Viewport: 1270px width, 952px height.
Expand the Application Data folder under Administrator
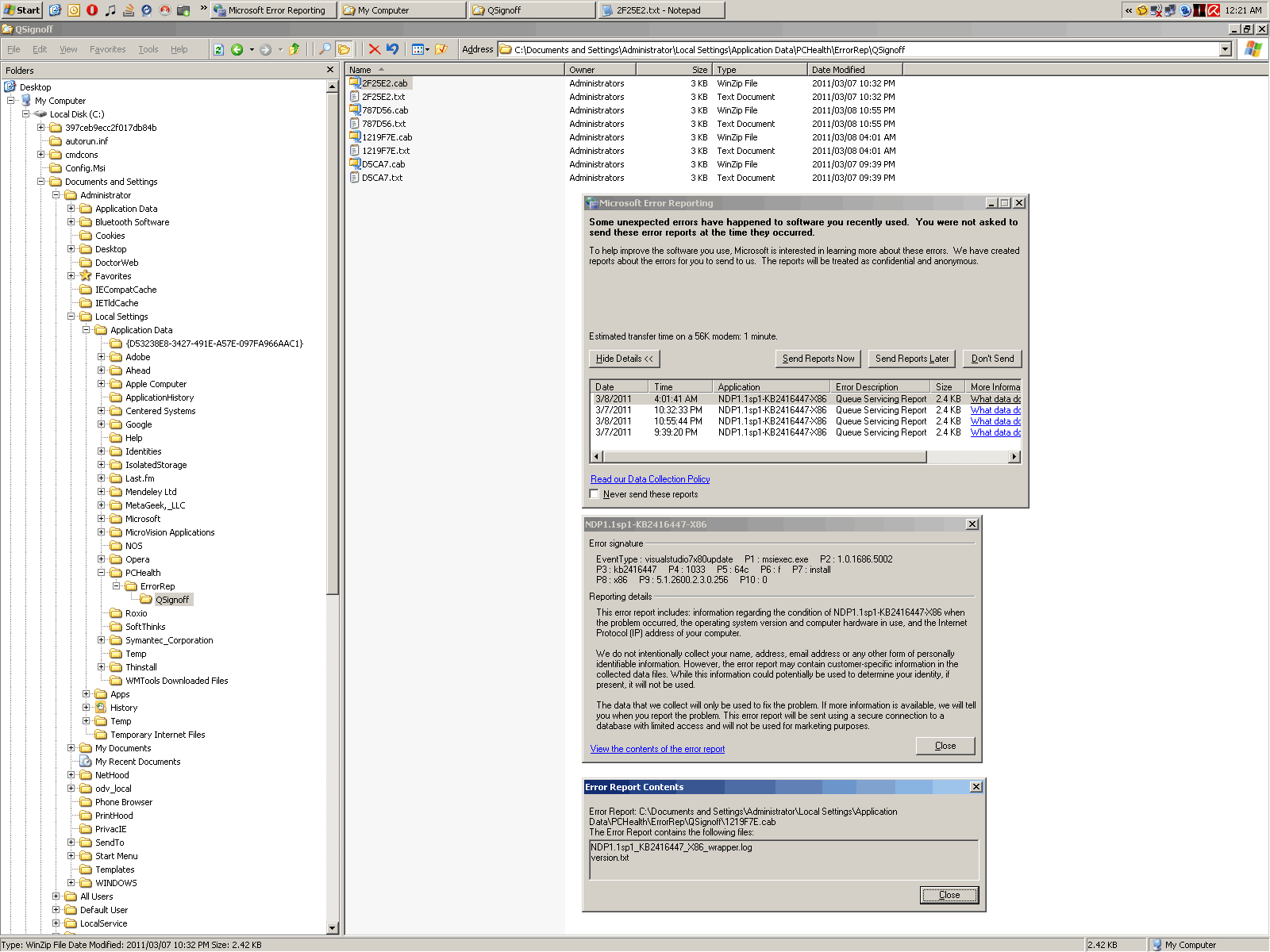point(71,209)
